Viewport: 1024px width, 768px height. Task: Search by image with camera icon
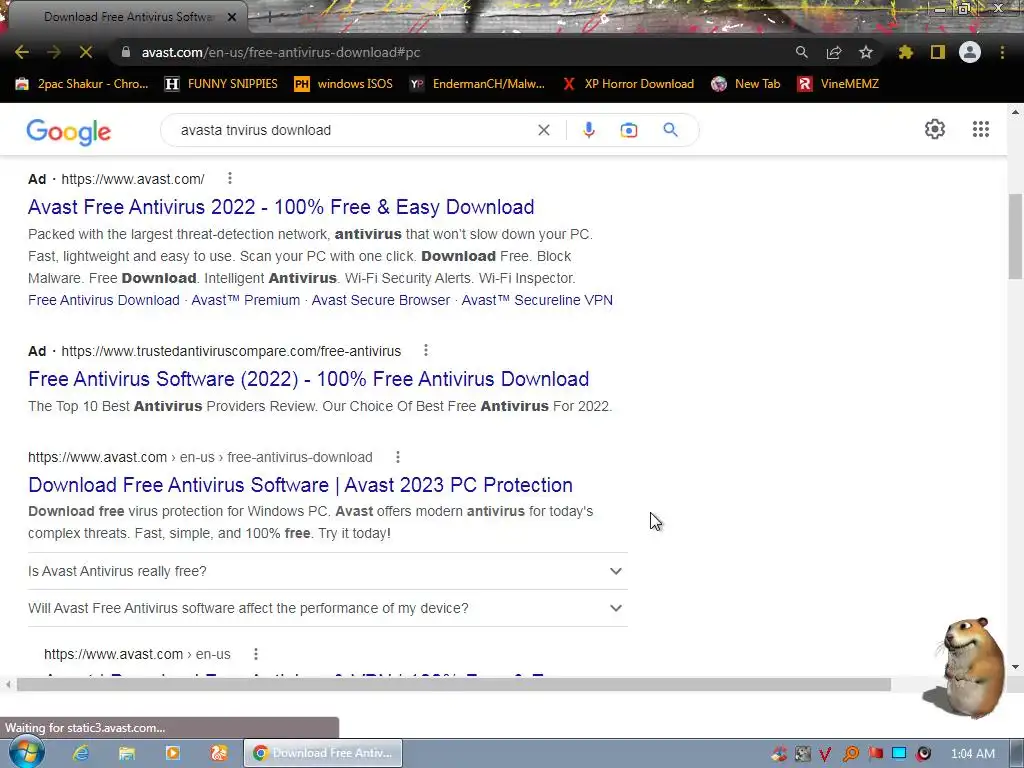(x=628, y=130)
